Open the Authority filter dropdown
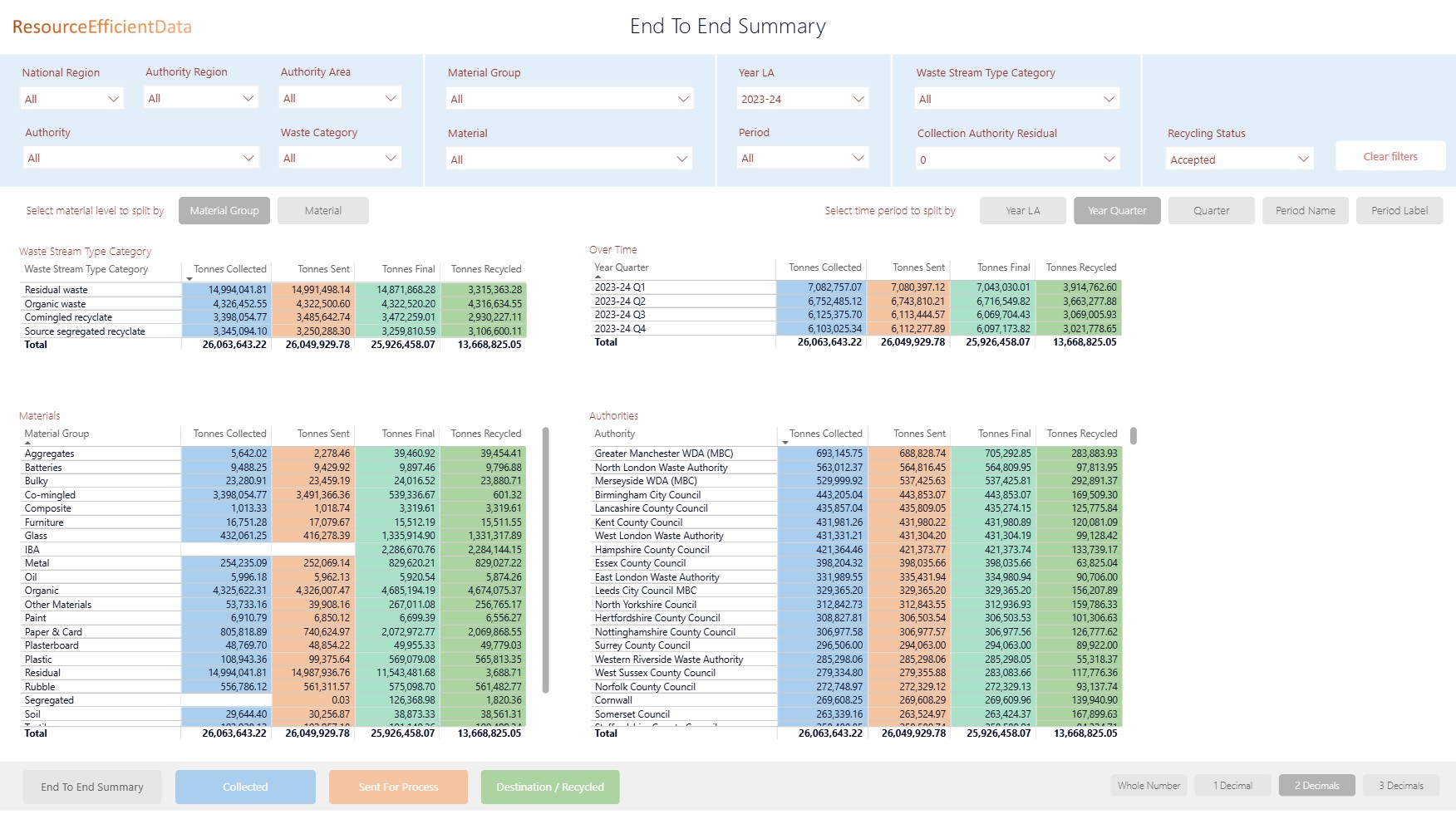The image size is (1456, 819). click(140, 158)
